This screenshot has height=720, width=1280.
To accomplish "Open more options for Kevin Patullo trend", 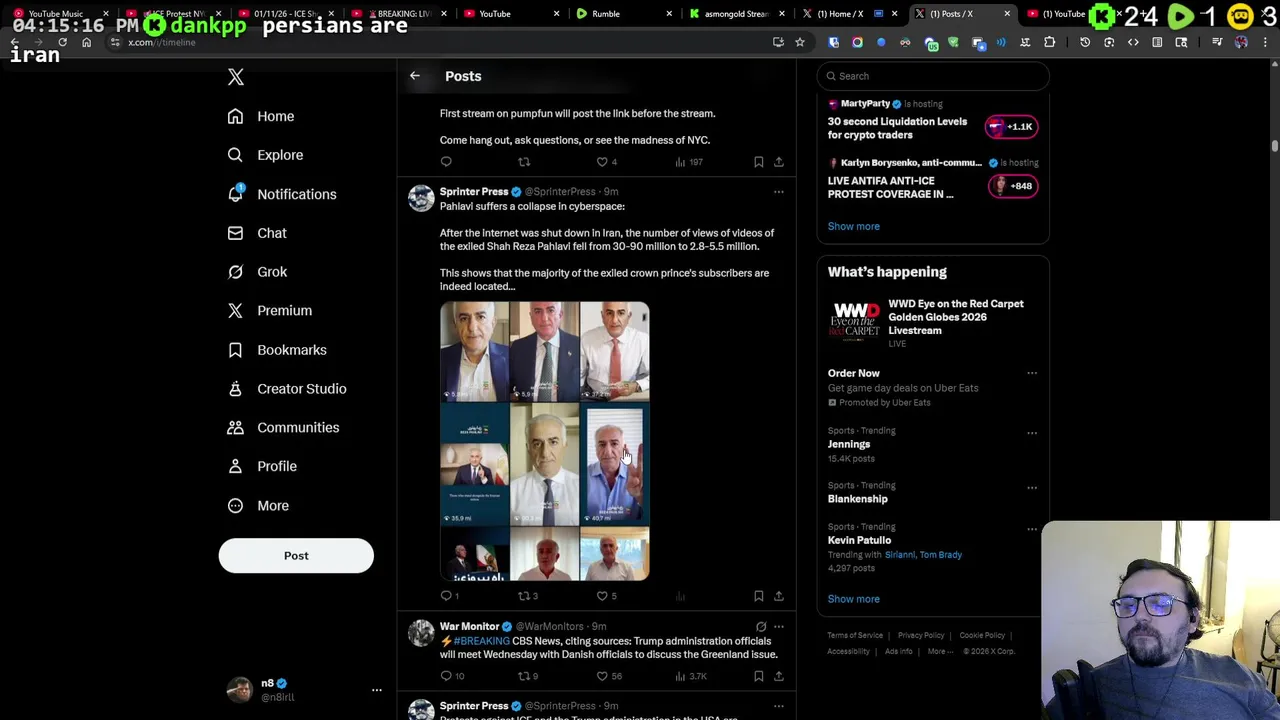I will pos(1032,529).
